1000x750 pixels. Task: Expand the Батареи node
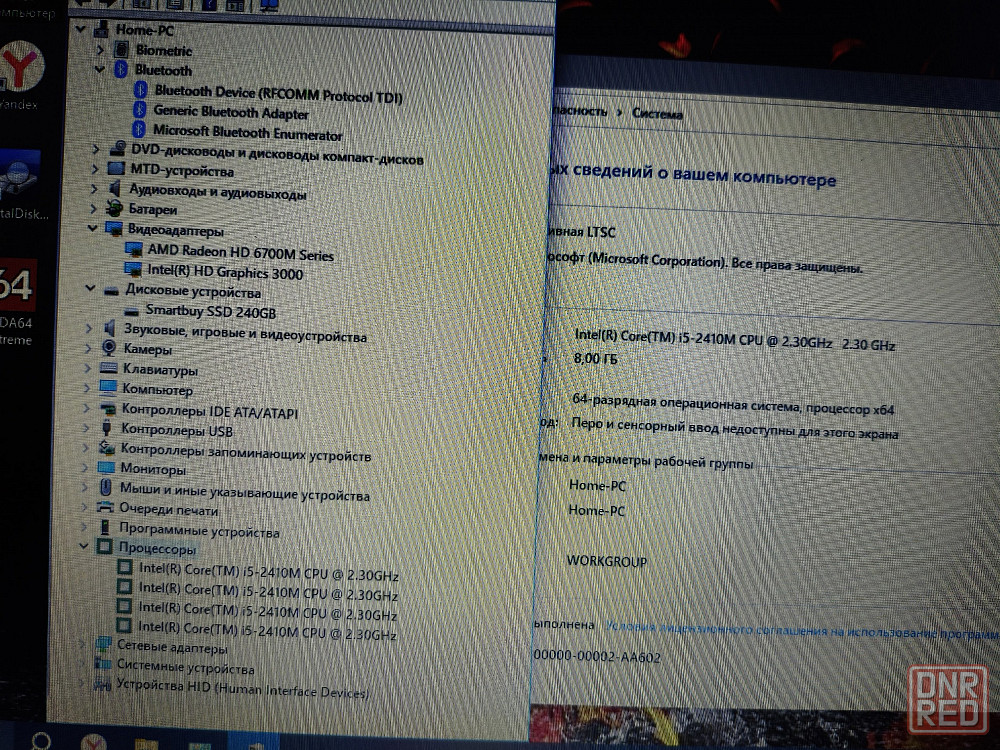pos(93,208)
